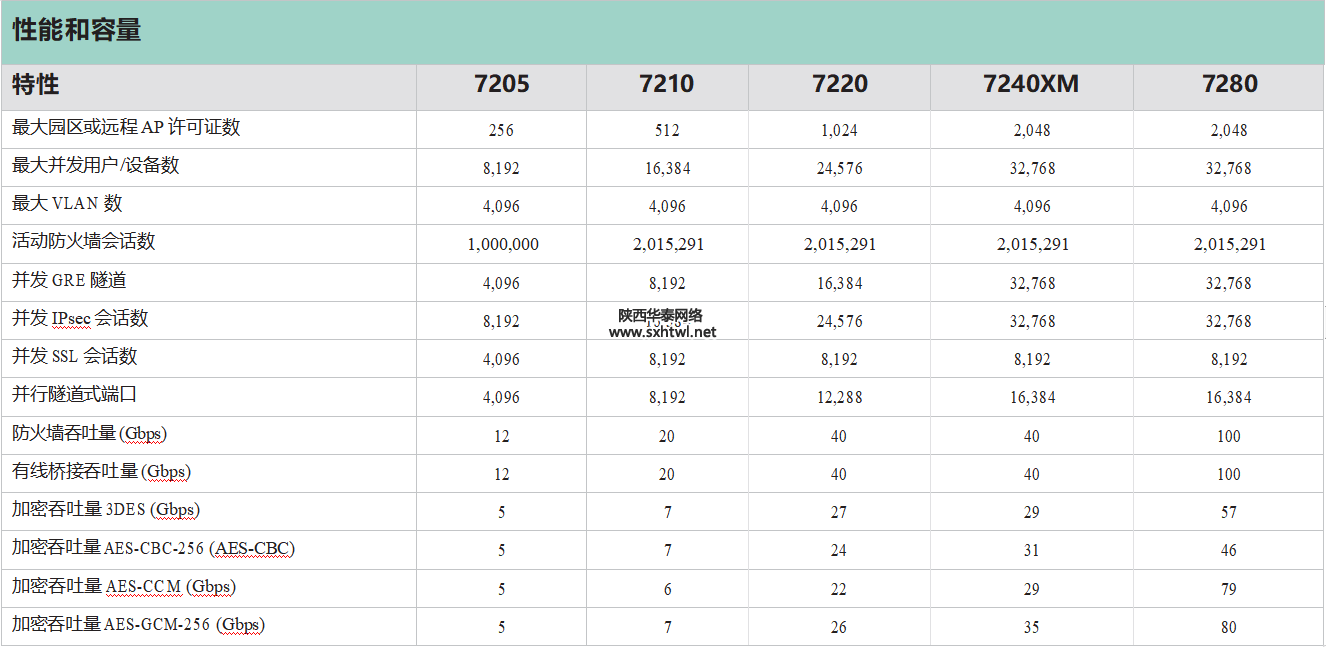Click the 7280 column header
Screen dimensions: 1326x647
1229,85
